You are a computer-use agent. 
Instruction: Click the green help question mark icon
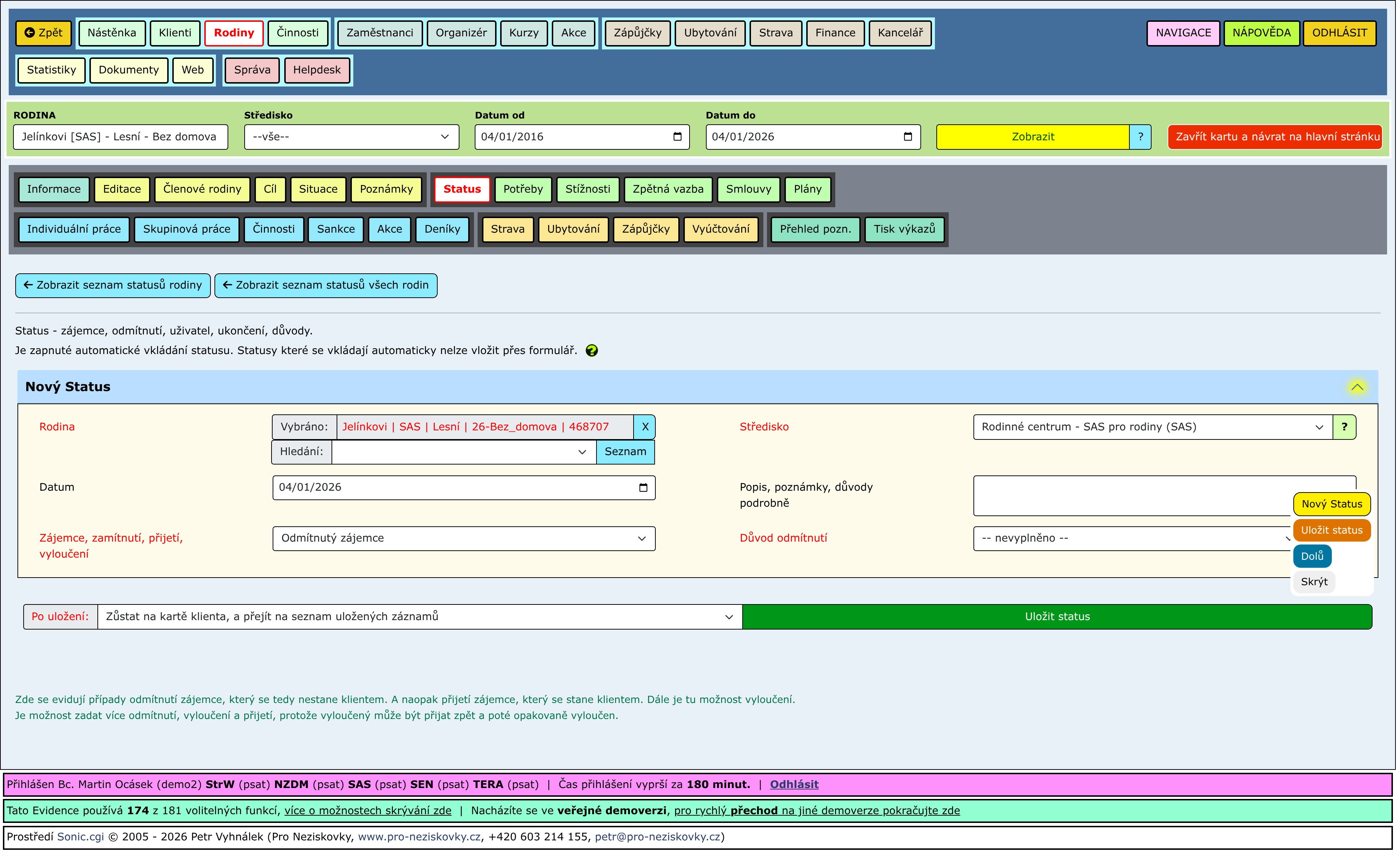pyautogui.click(x=592, y=351)
